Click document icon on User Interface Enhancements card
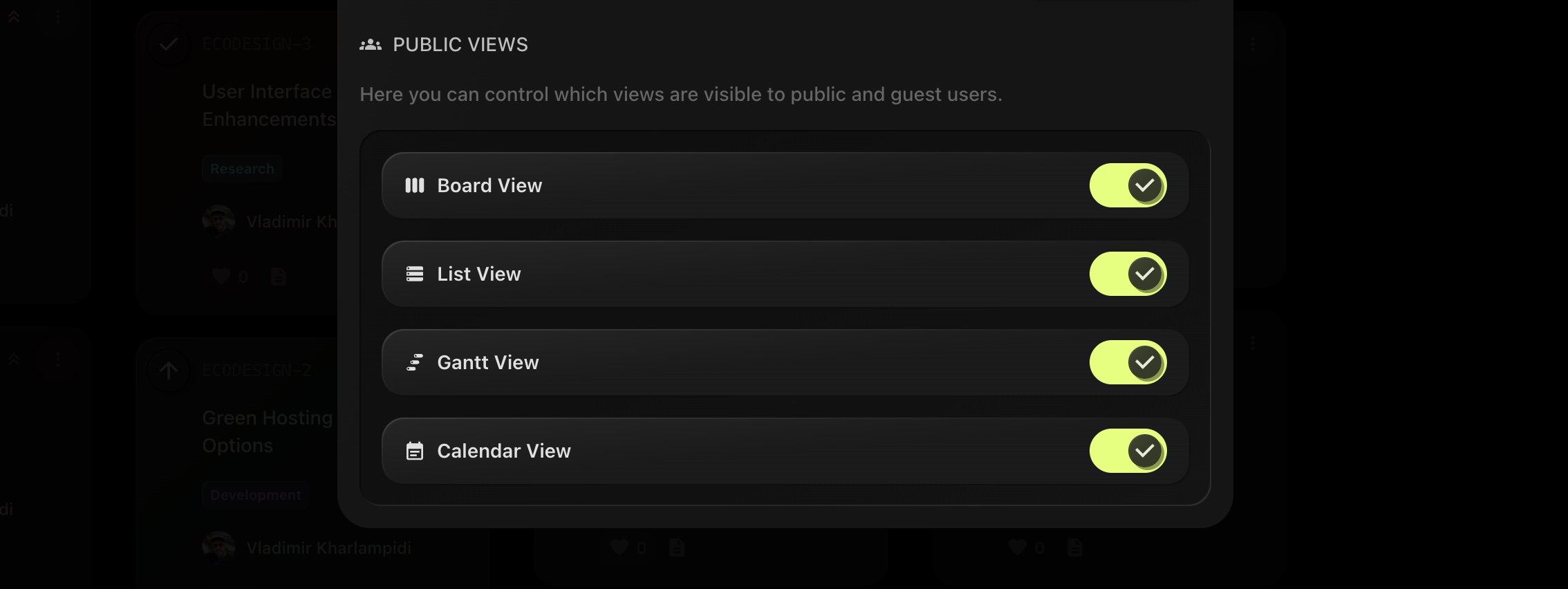This screenshot has width=1568, height=589. point(279,277)
